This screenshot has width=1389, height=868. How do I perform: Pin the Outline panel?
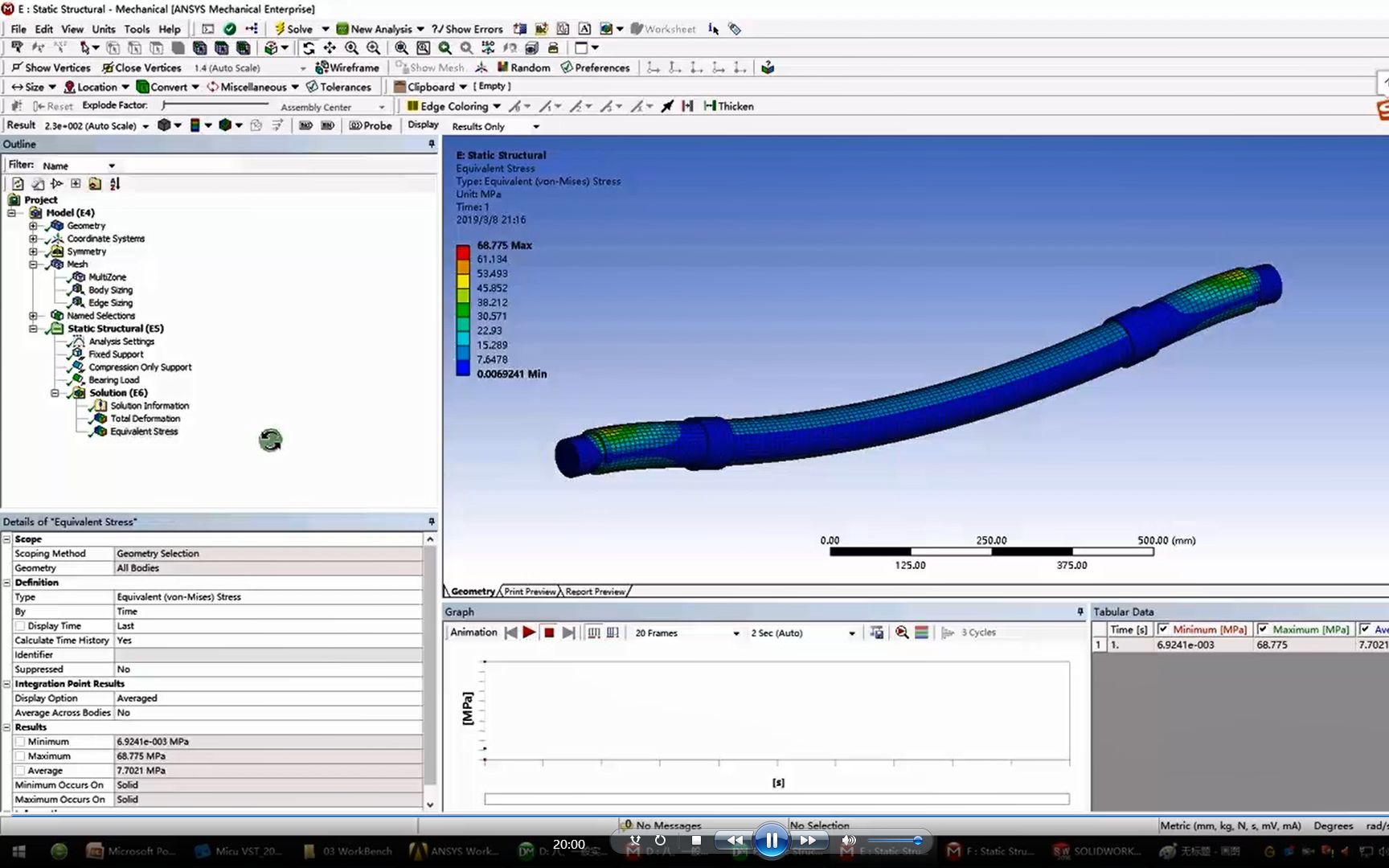pyautogui.click(x=432, y=144)
